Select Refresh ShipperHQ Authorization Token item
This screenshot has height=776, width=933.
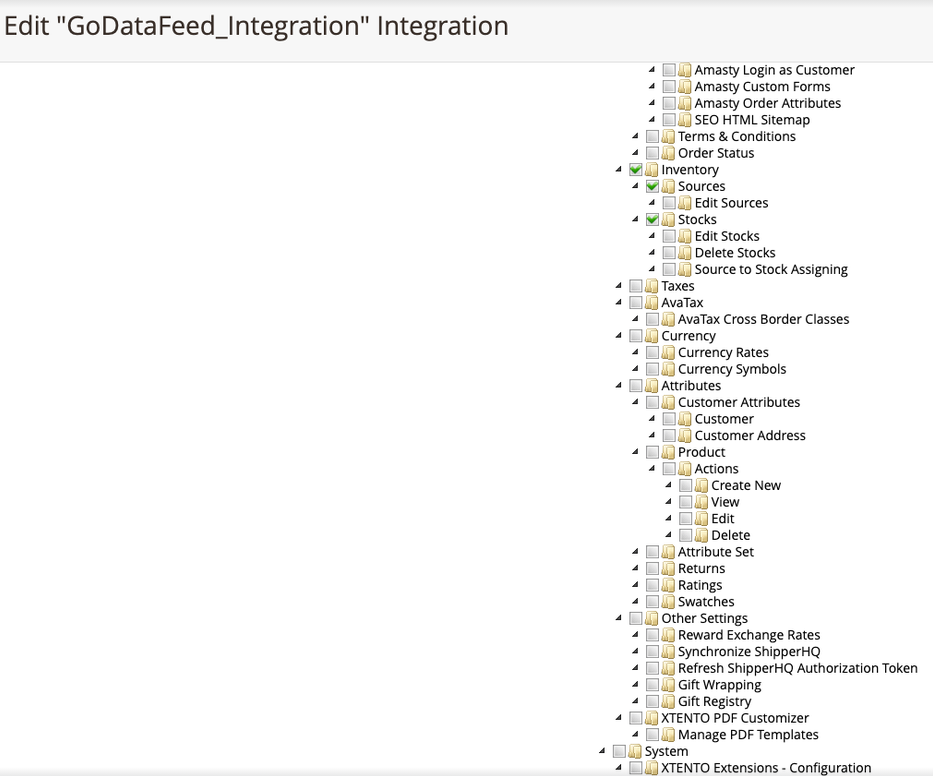(x=797, y=668)
